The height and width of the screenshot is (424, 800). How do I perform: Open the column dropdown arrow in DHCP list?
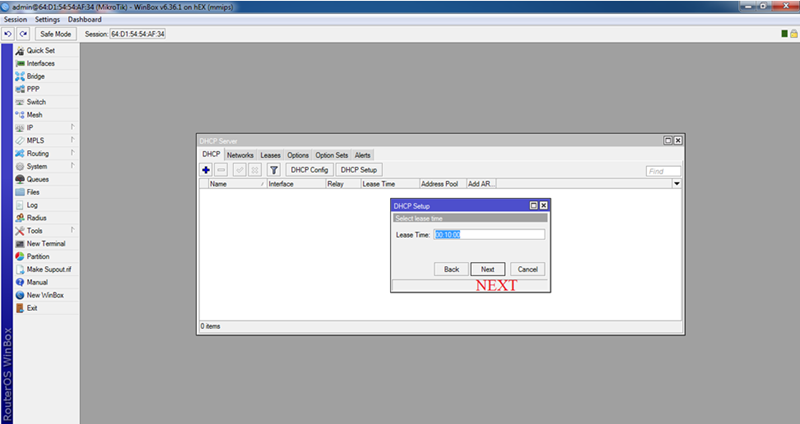tap(676, 184)
